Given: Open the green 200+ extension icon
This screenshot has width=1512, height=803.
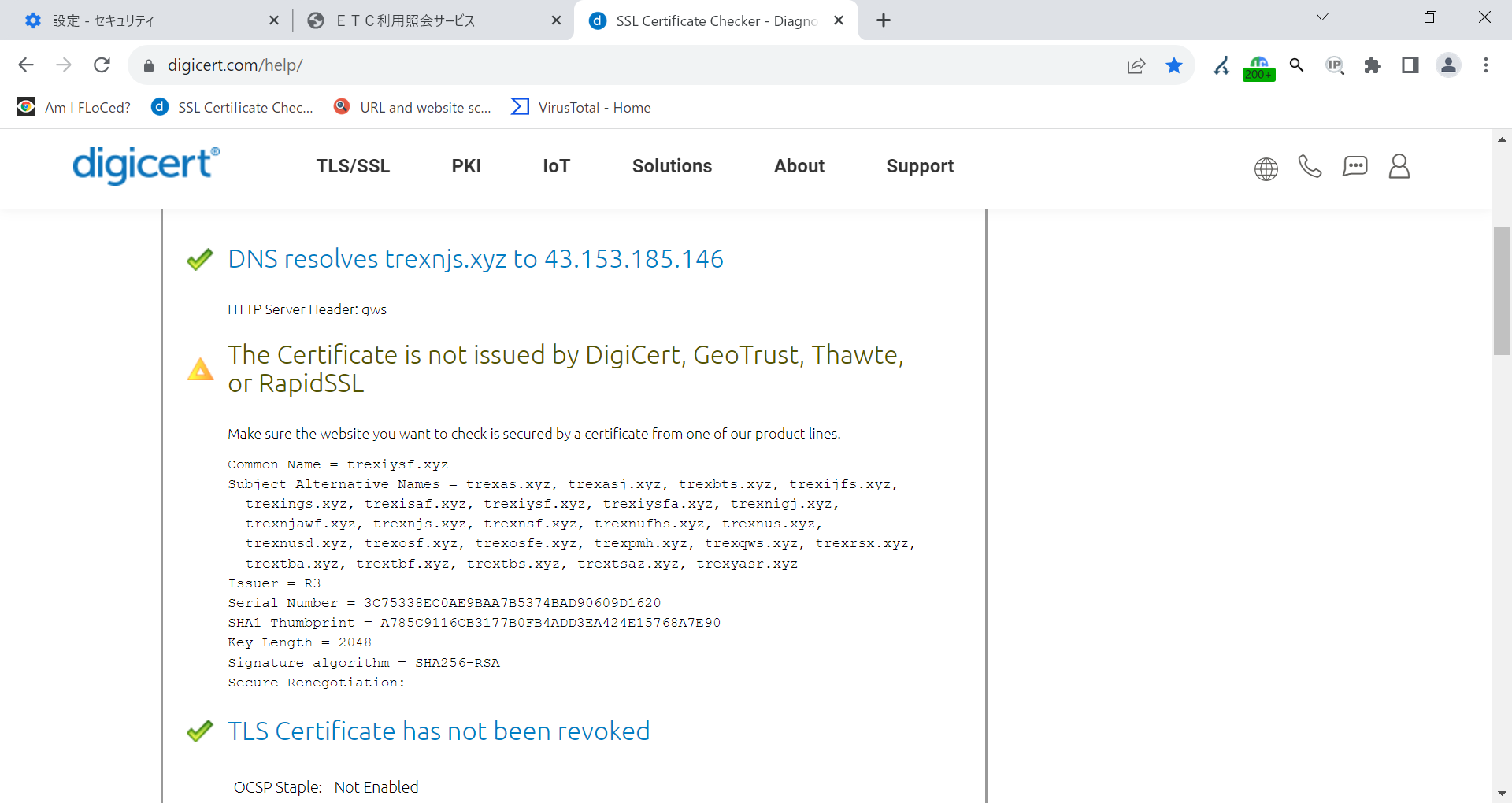Looking at the screenshot, I should click(x=1258, y=68).
